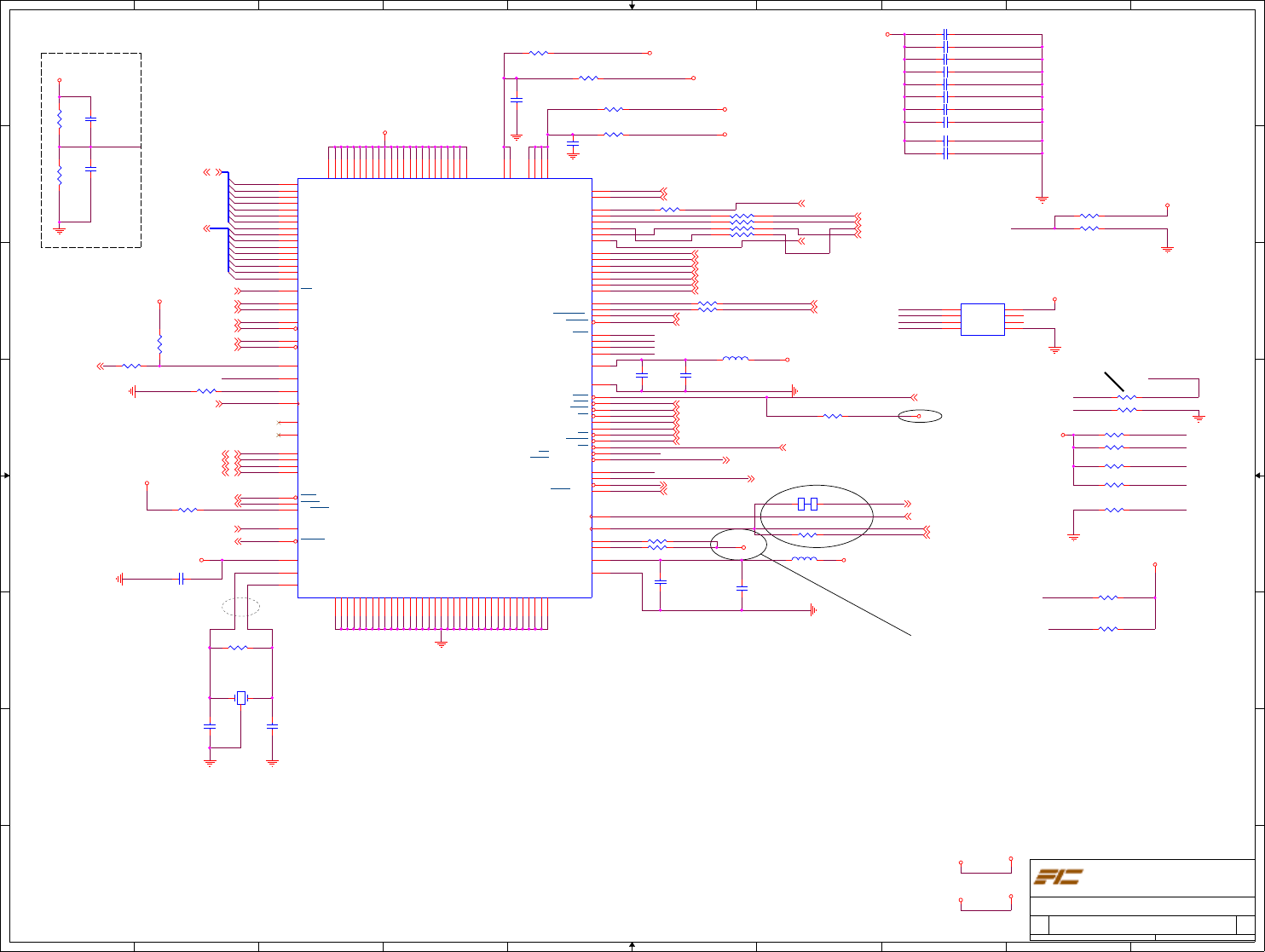Select the small IC box at the right
The image size is (1265, 952).
pyautogui.click(x=982, y=319)
